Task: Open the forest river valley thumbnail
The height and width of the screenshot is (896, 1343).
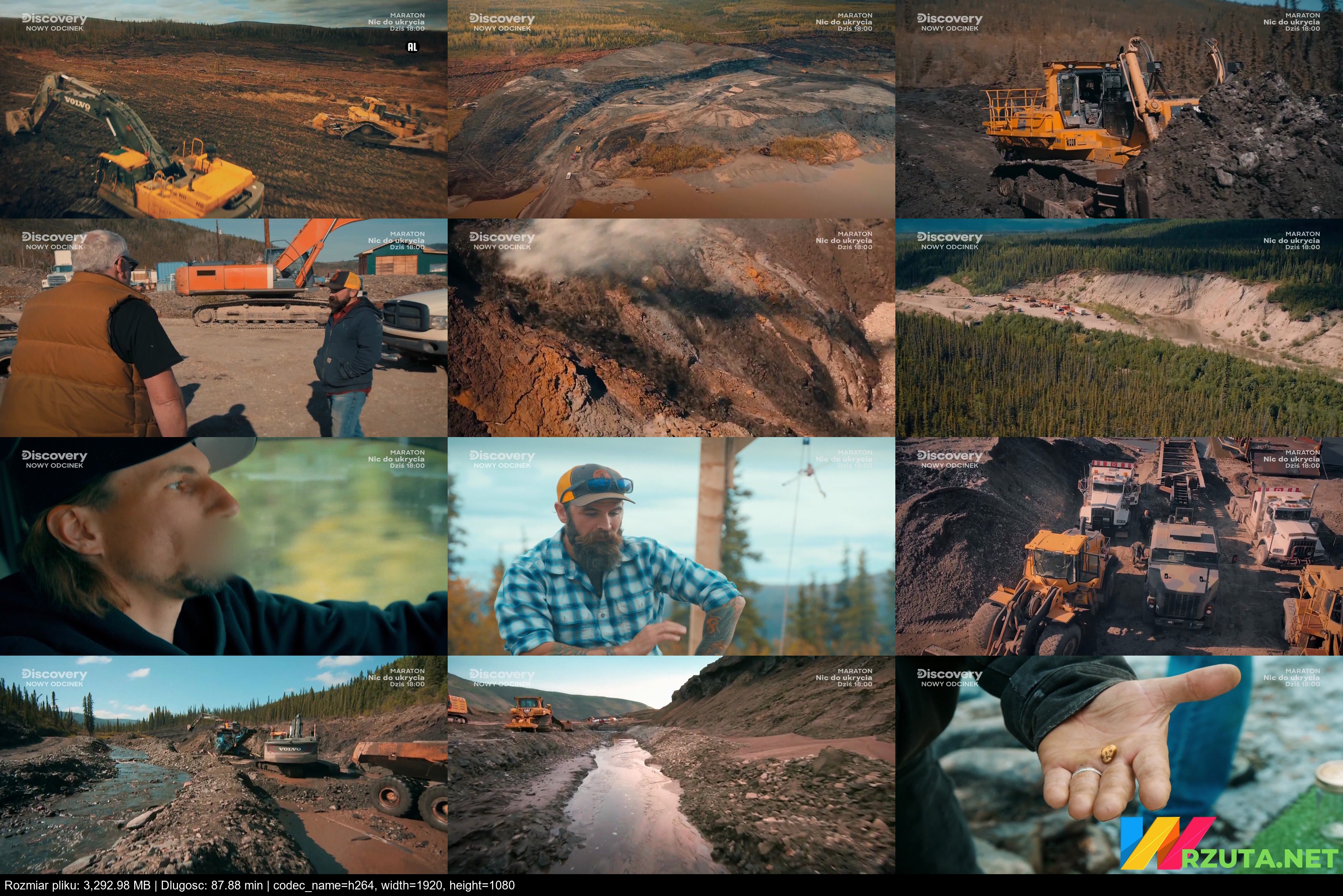Action: coord(1118,327)
